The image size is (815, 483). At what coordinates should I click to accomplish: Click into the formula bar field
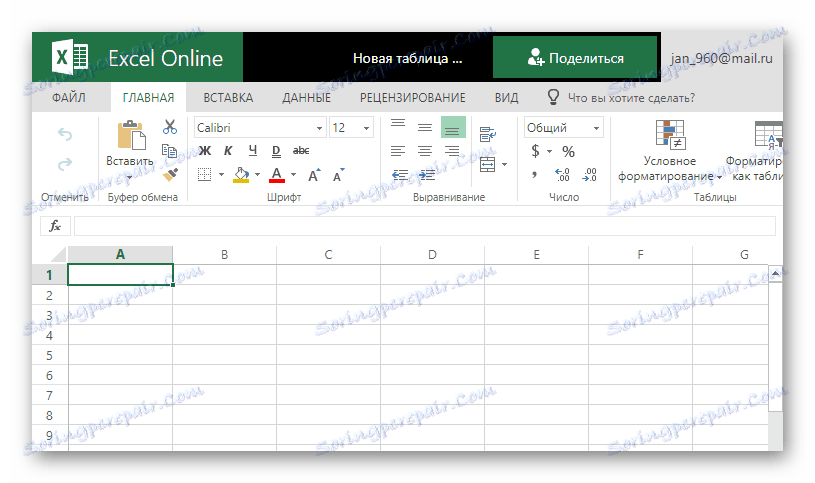(x=425, y=226)
